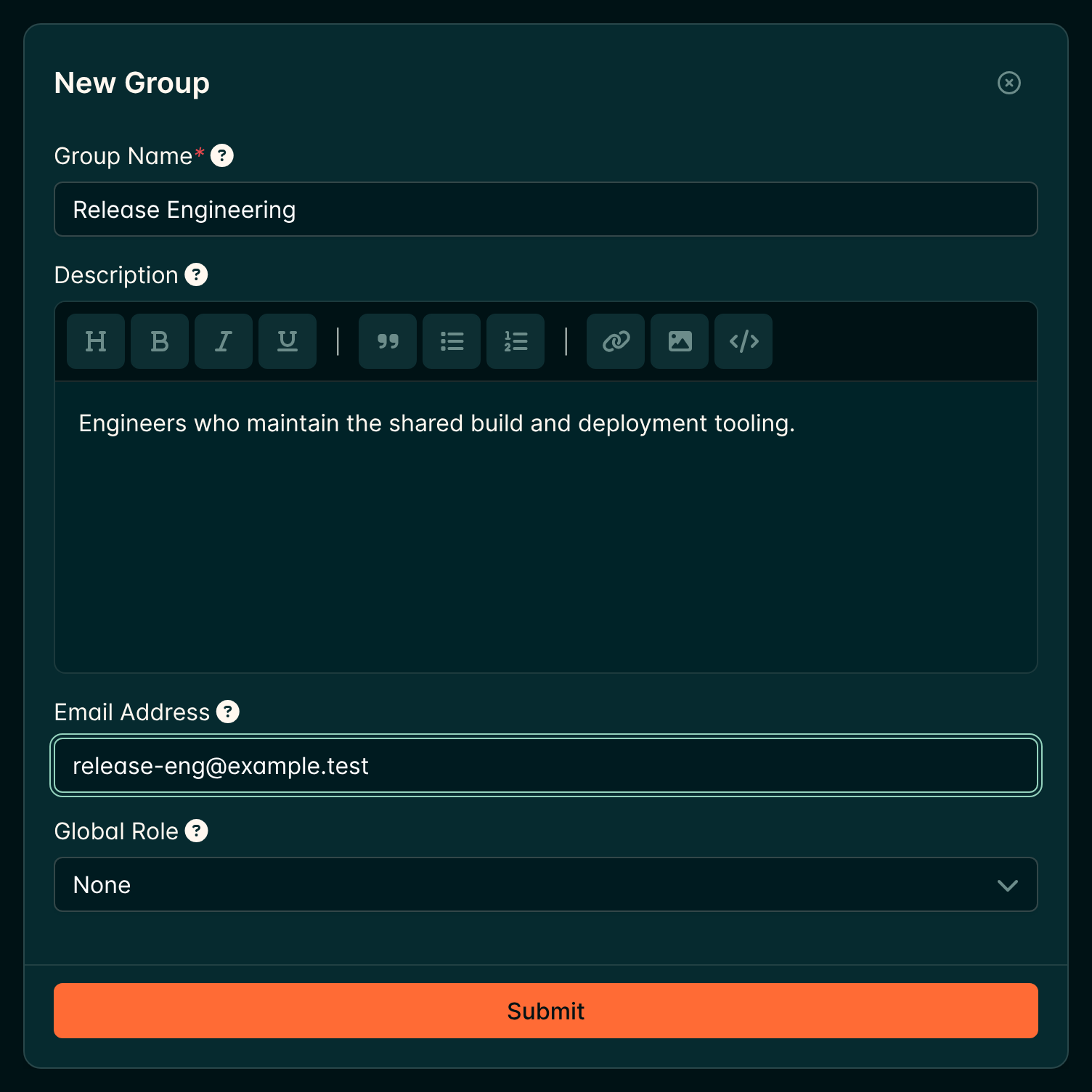Submit the new group form

546,1011
